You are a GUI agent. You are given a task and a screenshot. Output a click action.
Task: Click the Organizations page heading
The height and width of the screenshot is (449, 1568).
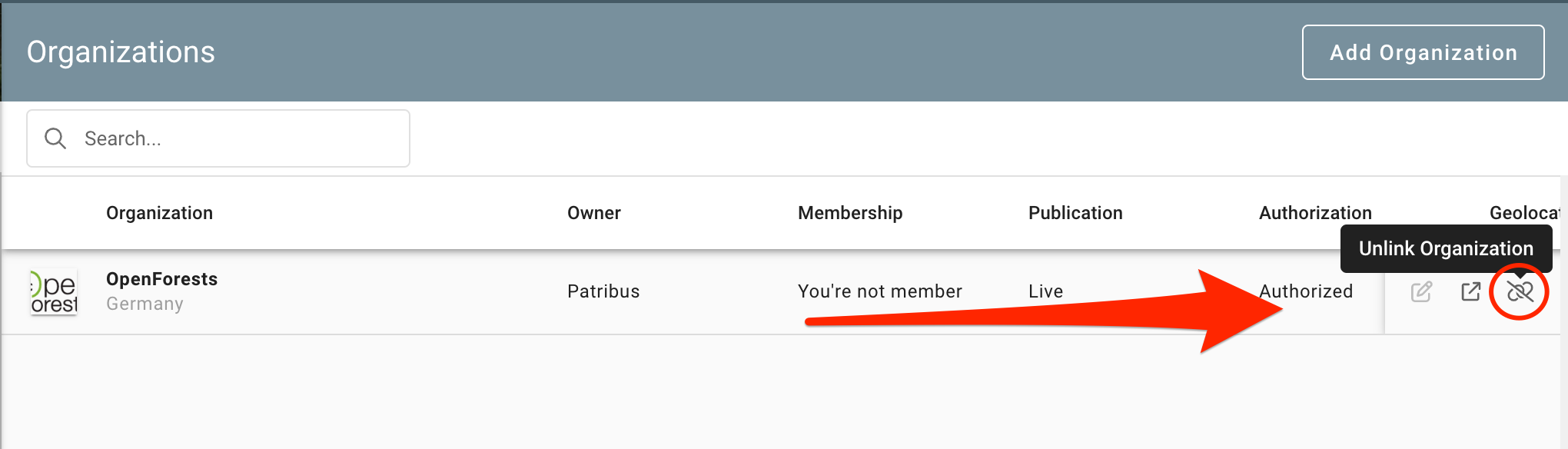pyautogui.click(x=121, y=52)
